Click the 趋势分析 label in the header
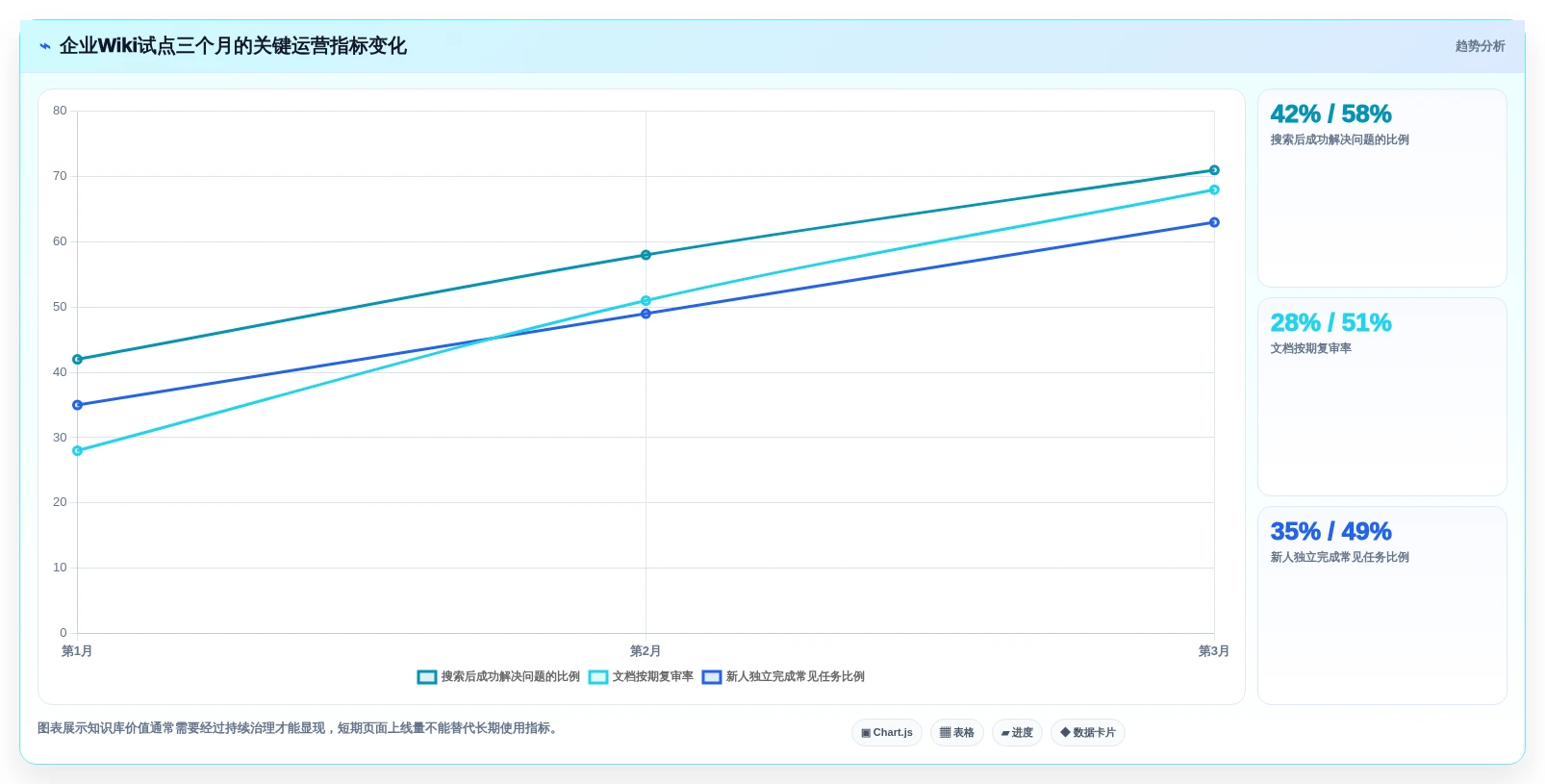Screen dimensions: 1545x784 (1480, 46)
